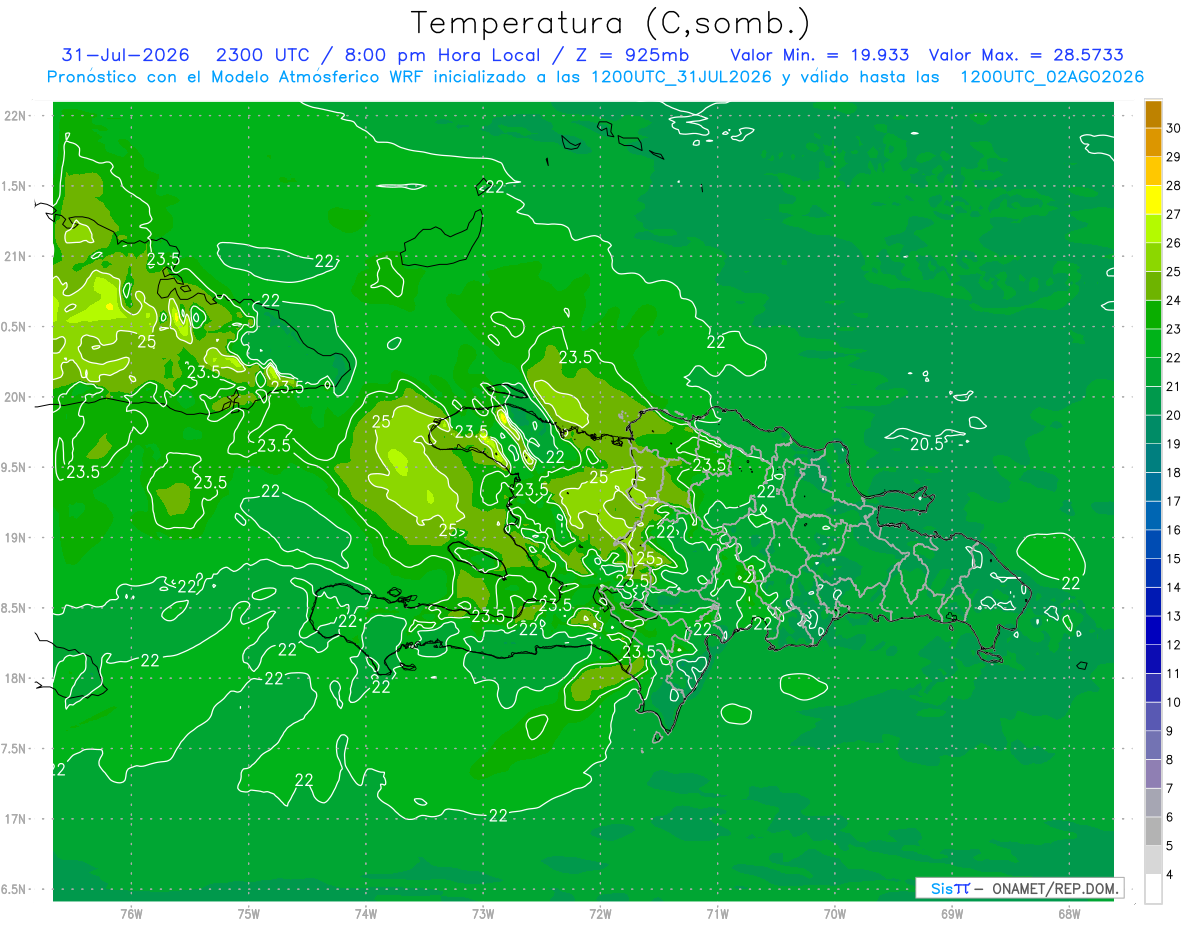This screenshot has width=1200, height=927.
Task: Click the "76W" longitude axis label
Action: click(x=131, y=914)
